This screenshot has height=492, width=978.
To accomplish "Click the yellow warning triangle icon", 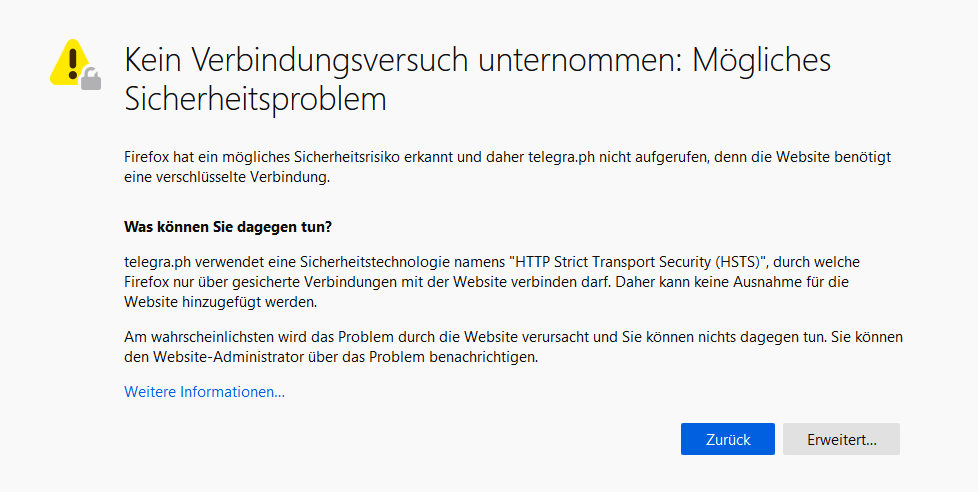I will click(70, 64).
